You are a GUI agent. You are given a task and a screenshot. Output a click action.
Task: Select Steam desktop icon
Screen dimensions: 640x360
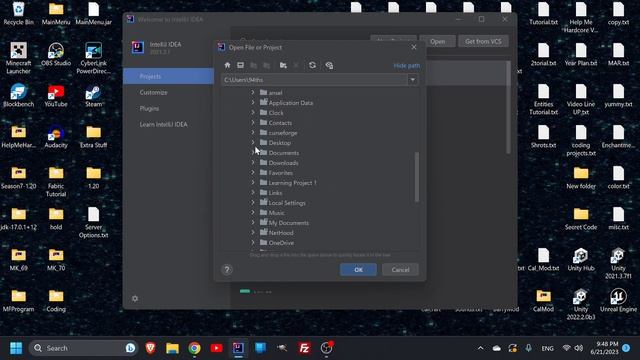tap(93, 96)
